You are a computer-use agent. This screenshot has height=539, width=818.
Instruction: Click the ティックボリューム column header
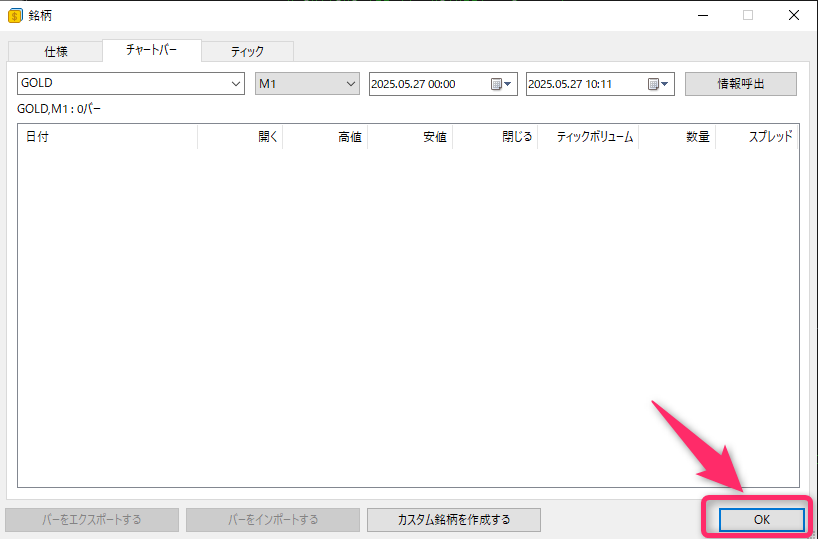588,137
